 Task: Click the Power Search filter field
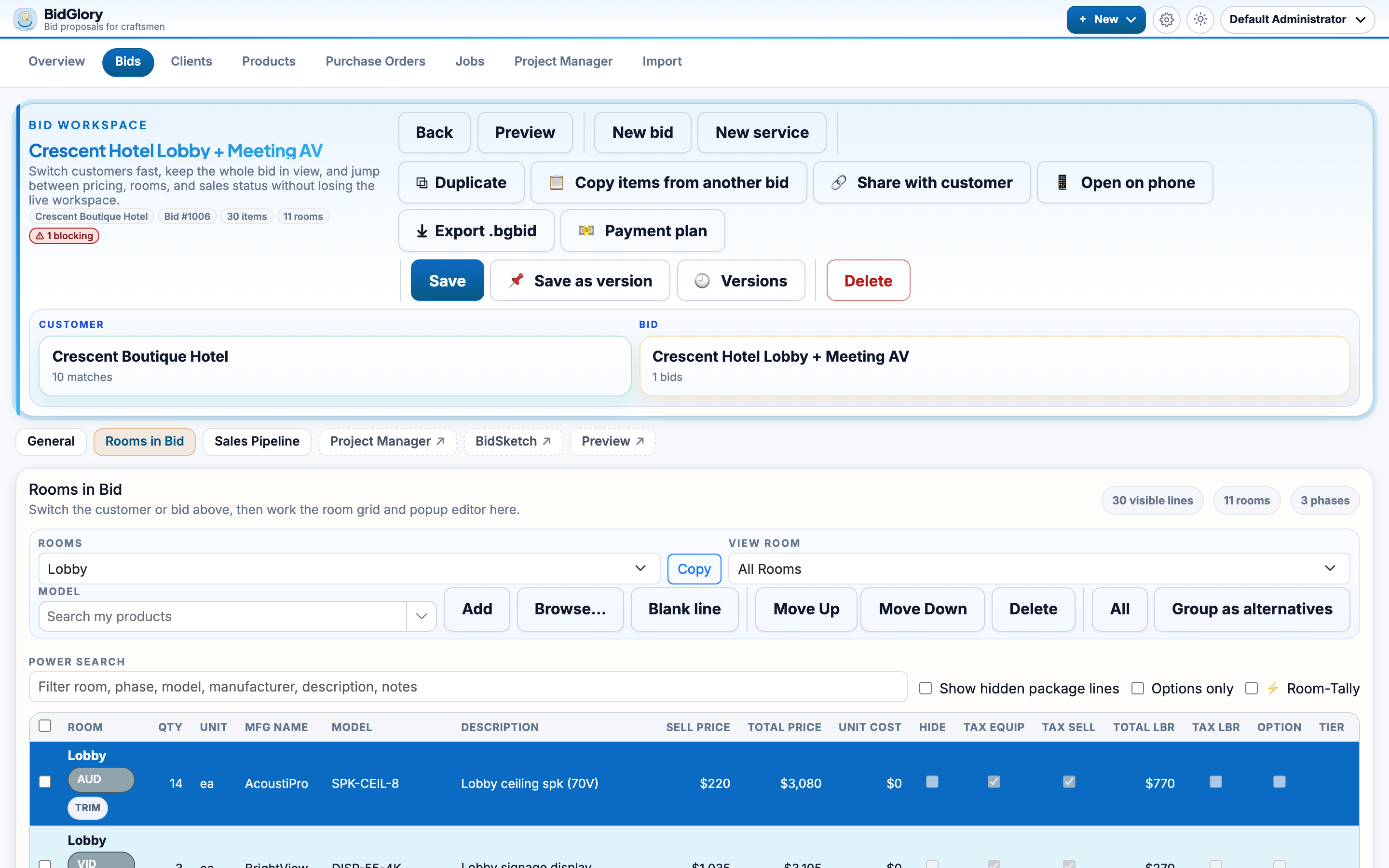tap(468, 687)
